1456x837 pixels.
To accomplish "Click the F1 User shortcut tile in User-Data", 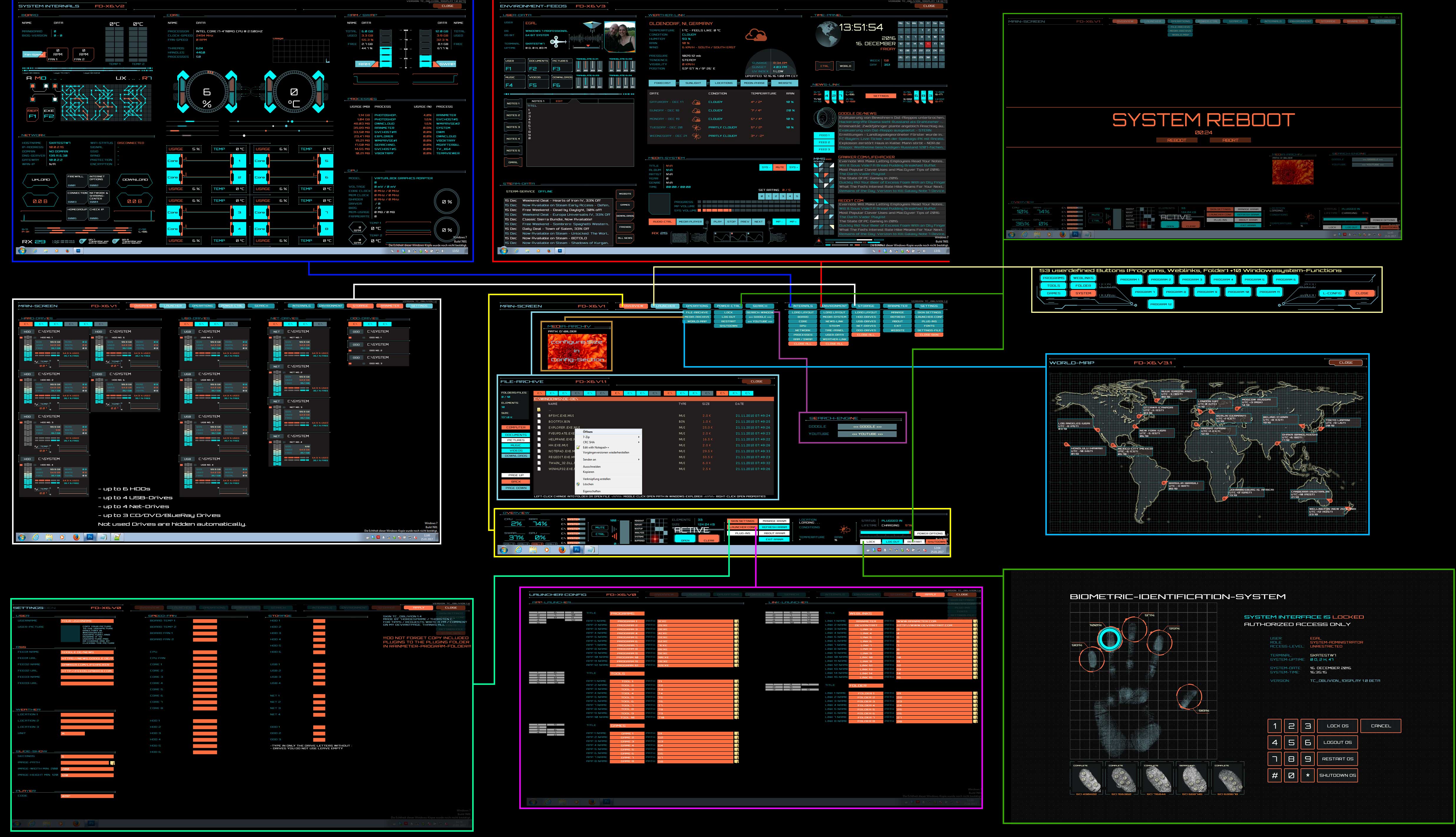I will [x=515, y=66].
